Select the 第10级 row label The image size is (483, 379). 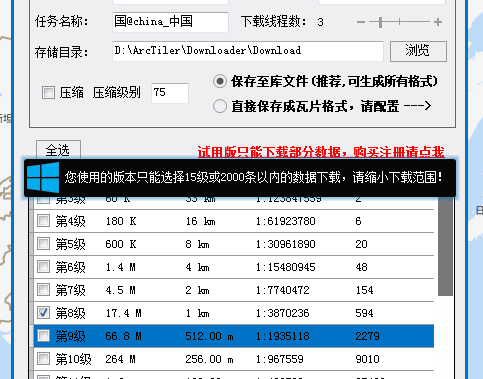pos(73,359)
